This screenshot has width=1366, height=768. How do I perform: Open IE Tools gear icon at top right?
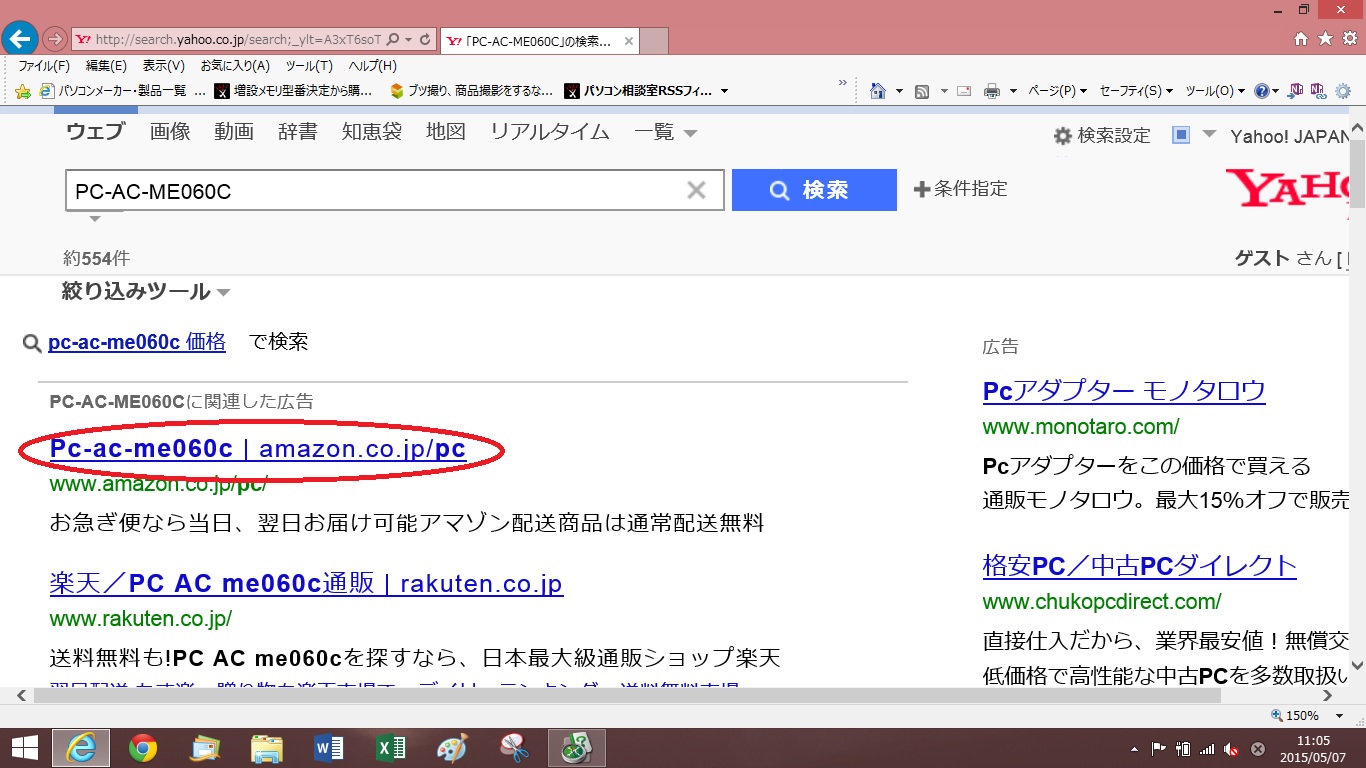click(x=1349, y=39)
